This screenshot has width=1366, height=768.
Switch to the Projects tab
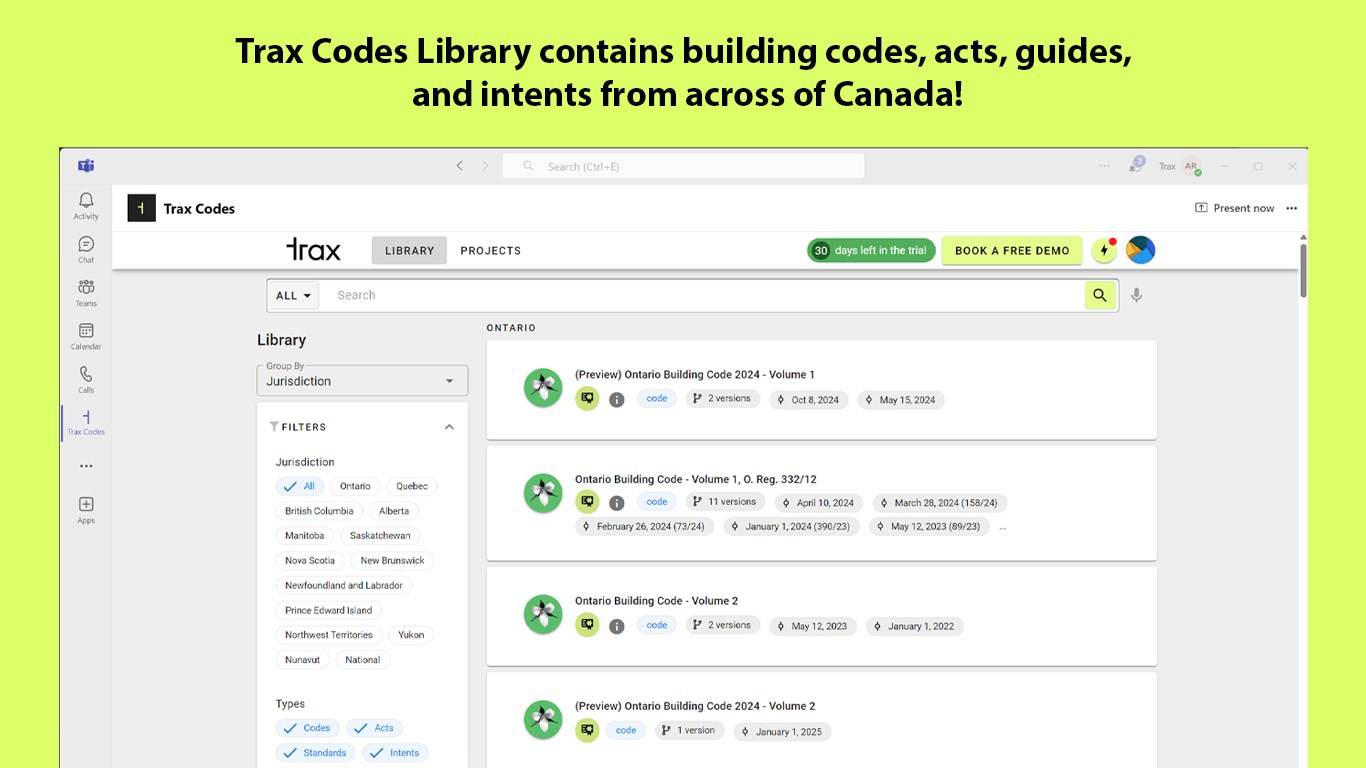[x=490, y=251]
